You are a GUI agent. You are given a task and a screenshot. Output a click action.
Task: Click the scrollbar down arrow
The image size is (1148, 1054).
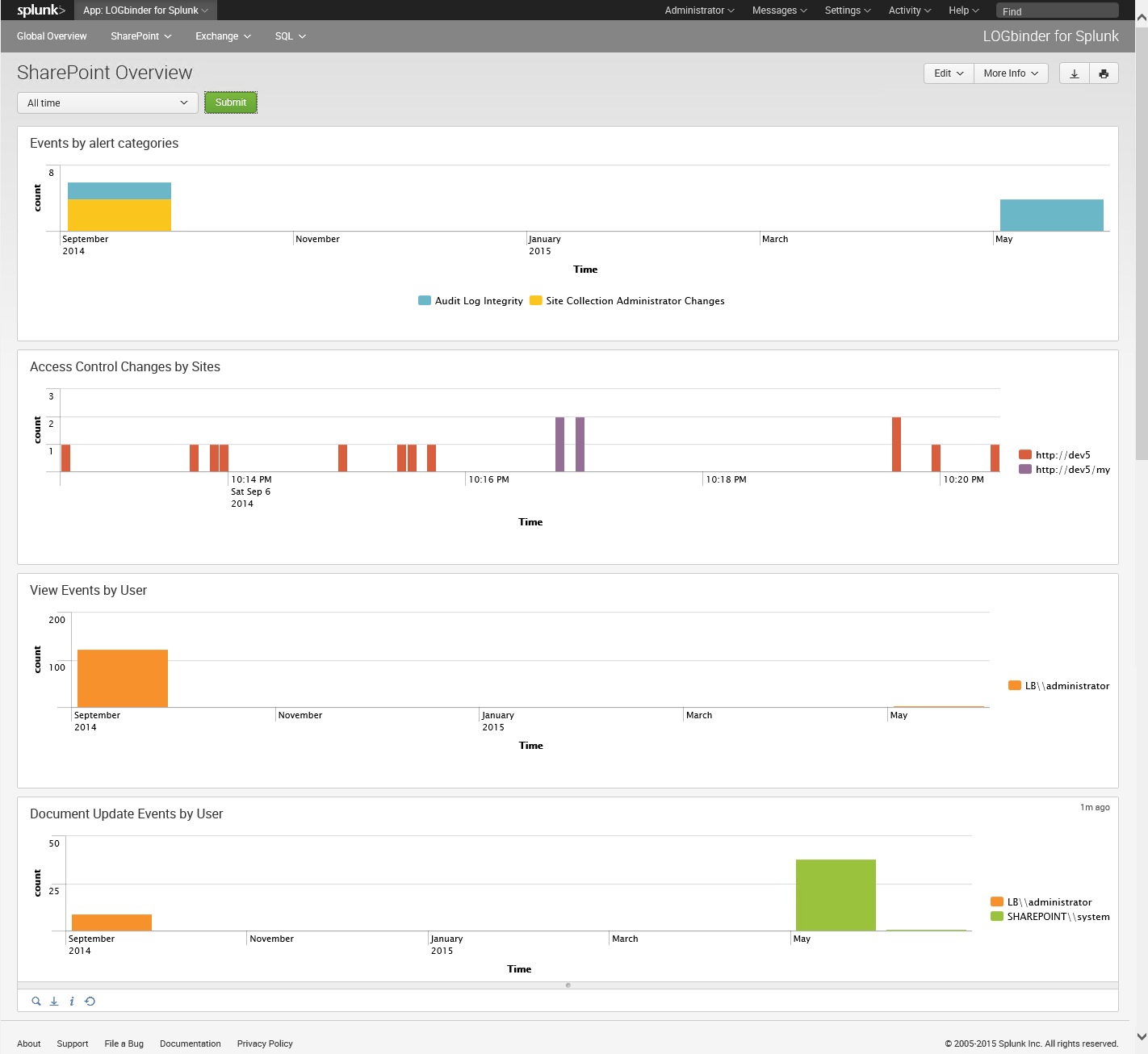coord(1142,1036)
